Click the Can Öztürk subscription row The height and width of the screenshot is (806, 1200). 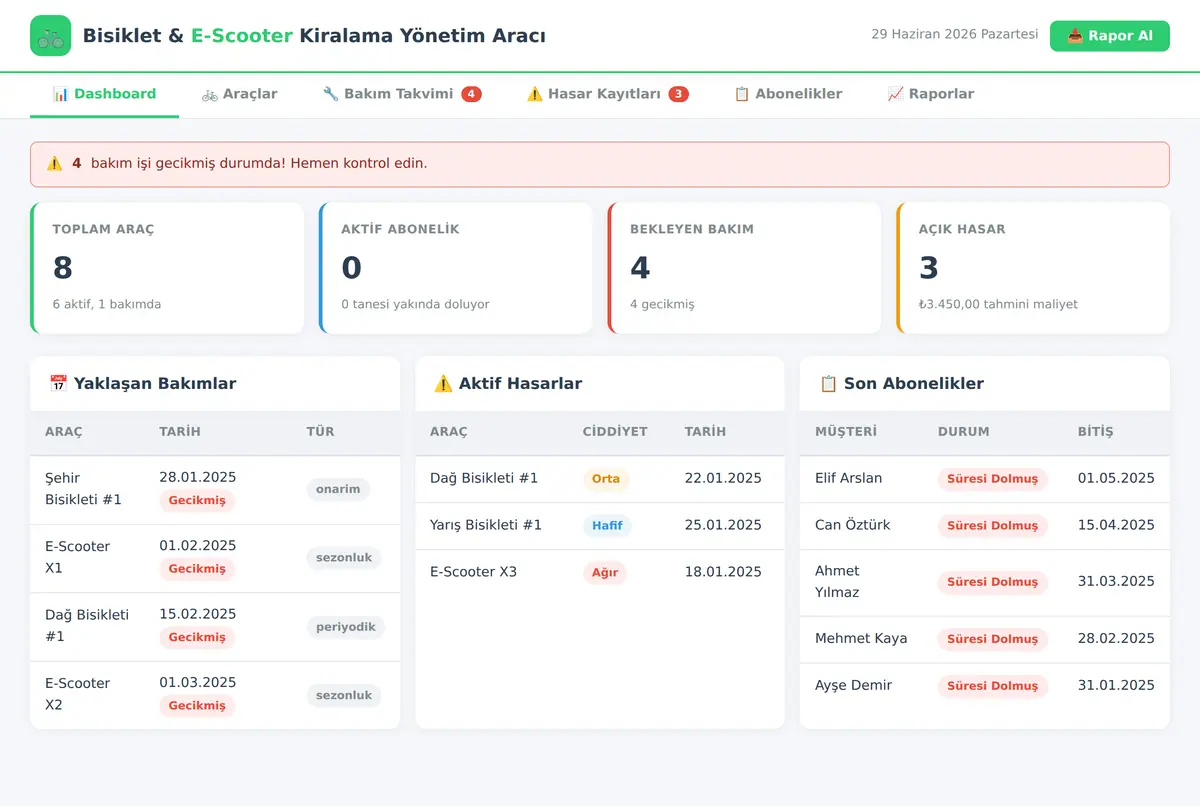(x=985, y=526)
